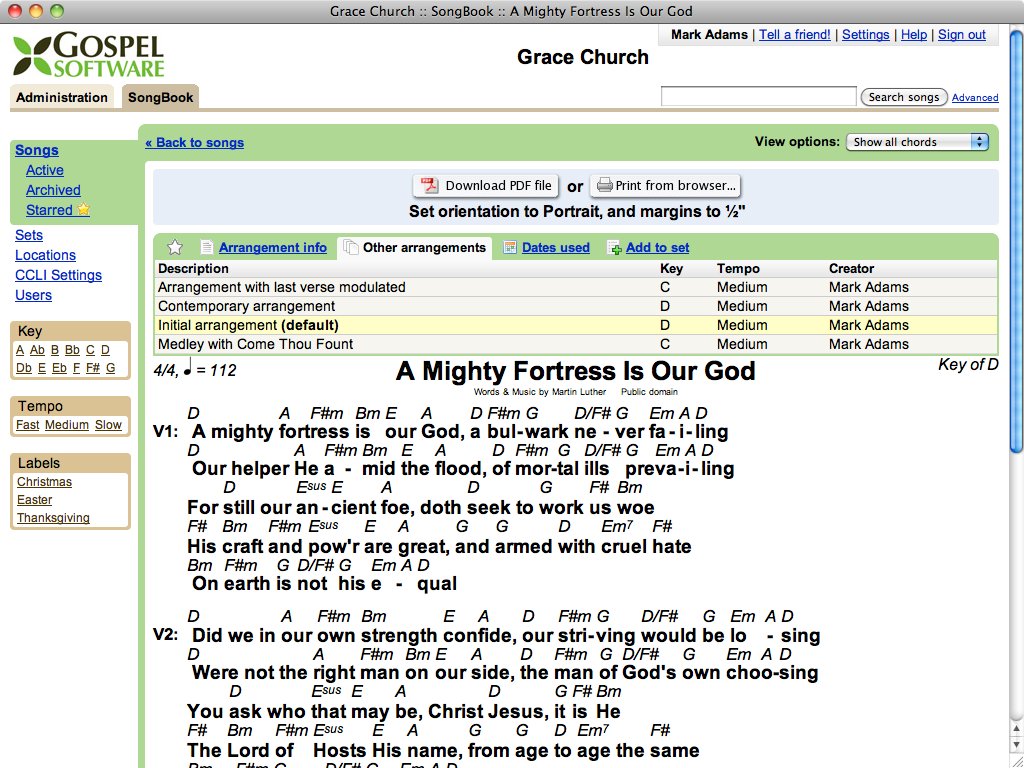Image resolution: width=1024 pixels, height=768 pixels.
Task: Select the Thanksgiving label
Action: [x=53, y=518]
